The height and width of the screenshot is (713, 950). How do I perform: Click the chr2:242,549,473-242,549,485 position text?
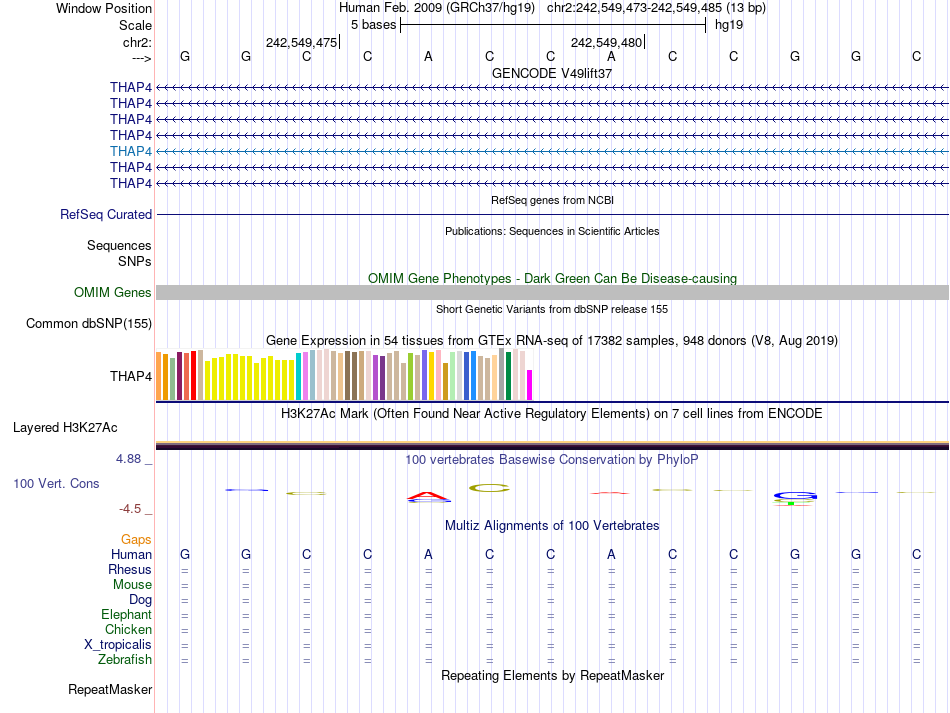[656, 8]
